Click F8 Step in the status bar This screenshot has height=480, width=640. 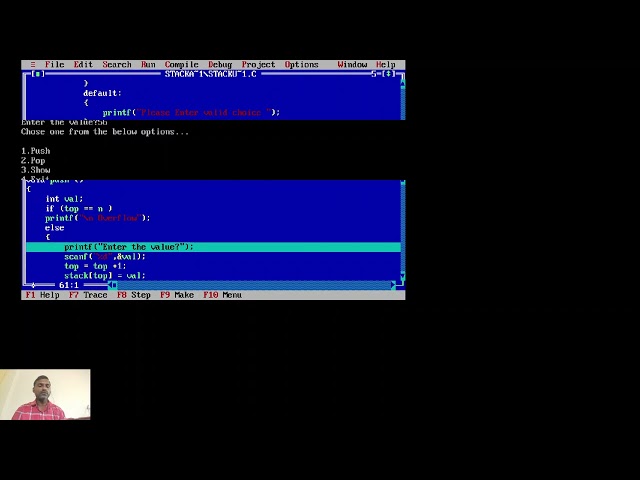click(134, 295)
